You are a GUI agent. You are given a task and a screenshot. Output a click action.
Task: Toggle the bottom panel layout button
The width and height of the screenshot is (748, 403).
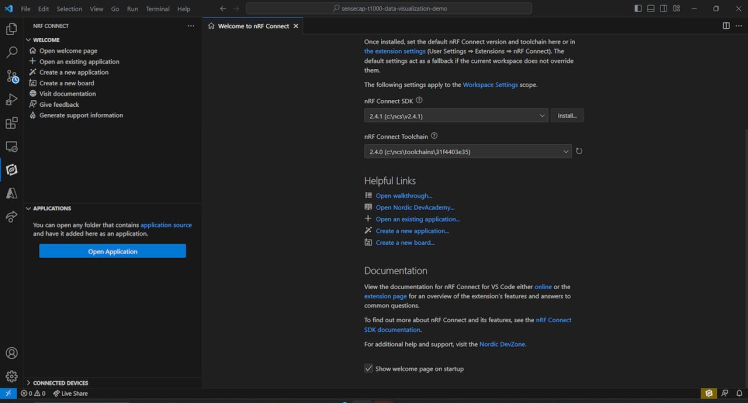click(x=651, y=9)
